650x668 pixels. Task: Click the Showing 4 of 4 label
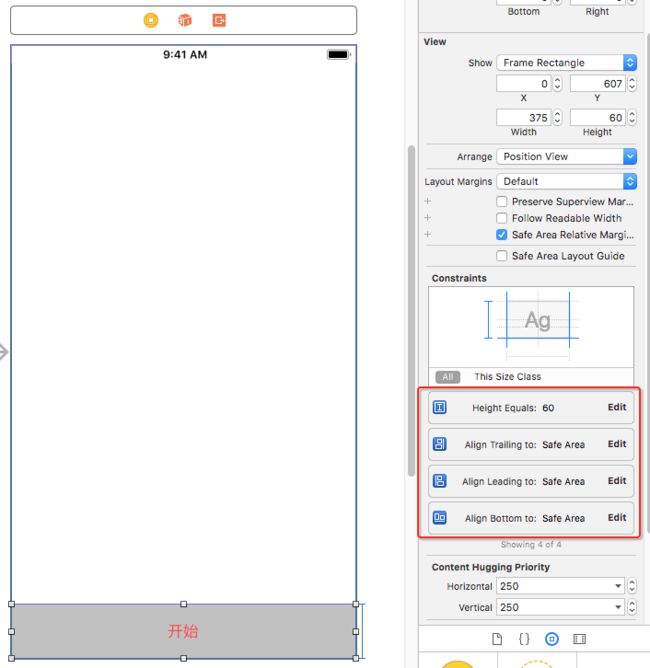tap(531, 544)
